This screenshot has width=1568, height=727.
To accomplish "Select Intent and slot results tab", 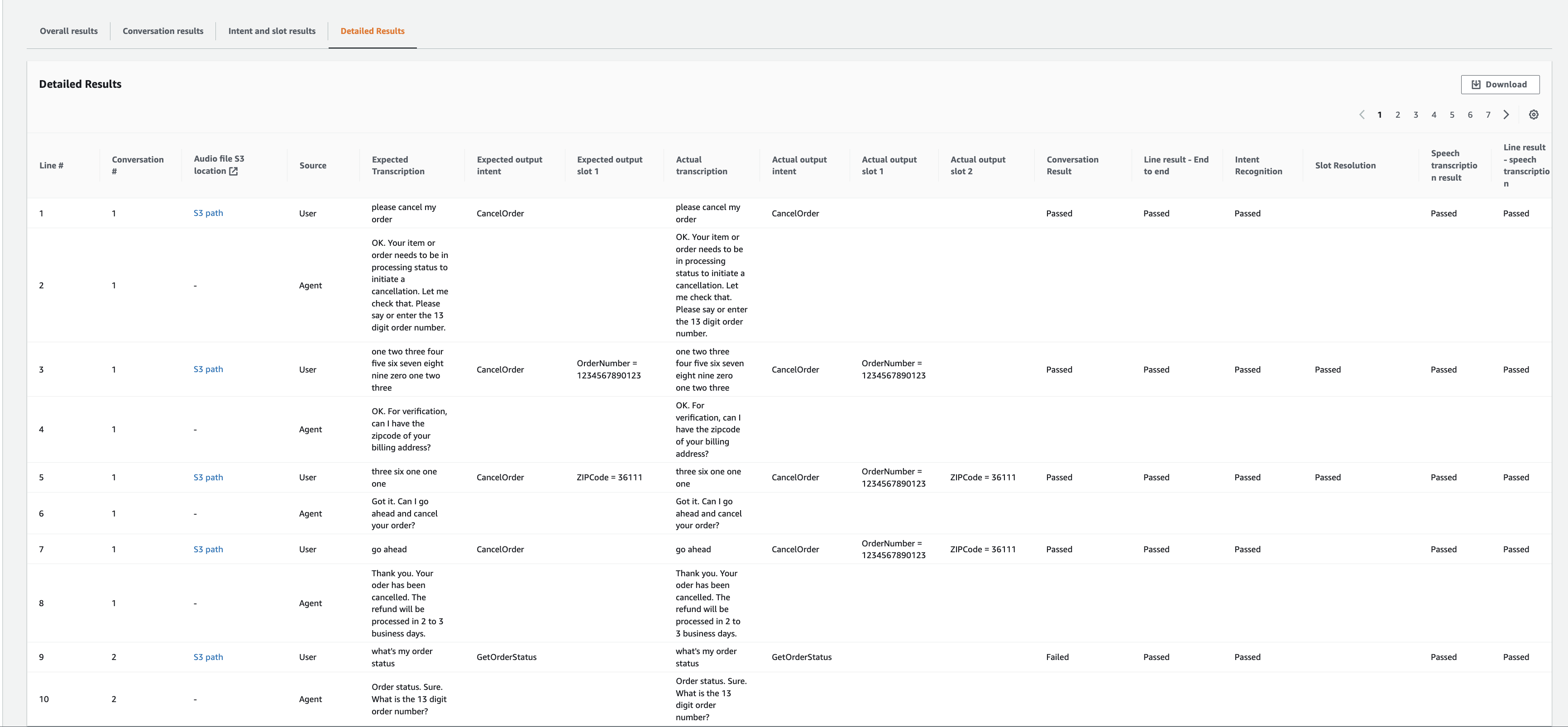I will 272,31.
